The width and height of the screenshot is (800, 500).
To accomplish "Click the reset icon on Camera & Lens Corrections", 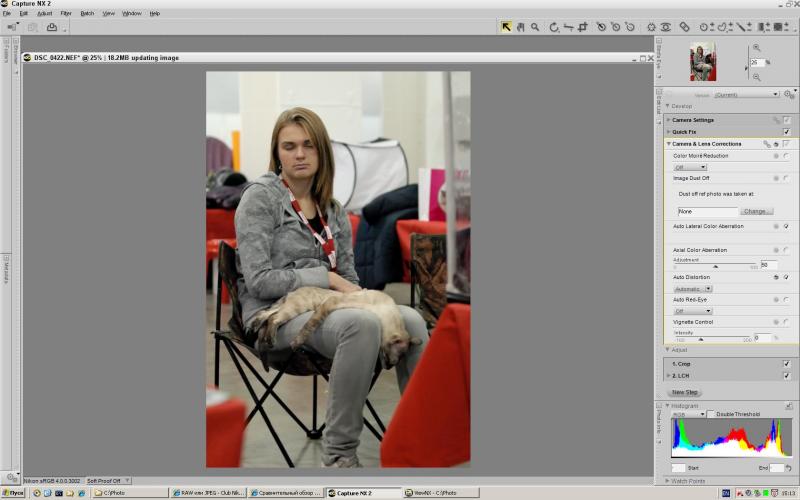I will tap(776, 144).
